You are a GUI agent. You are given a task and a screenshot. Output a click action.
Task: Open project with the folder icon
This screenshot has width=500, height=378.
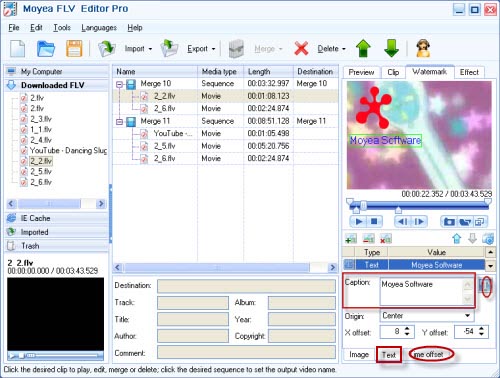click(x=46, y=49)
